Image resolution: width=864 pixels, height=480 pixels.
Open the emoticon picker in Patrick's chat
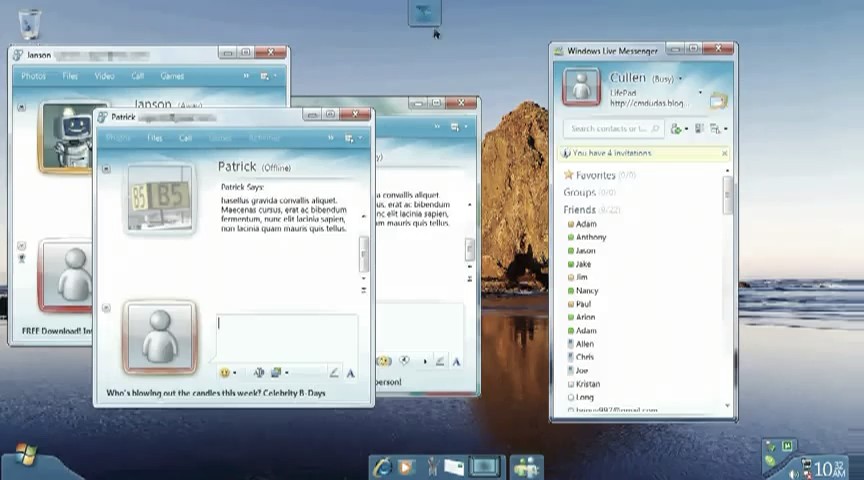coord(226,373)
